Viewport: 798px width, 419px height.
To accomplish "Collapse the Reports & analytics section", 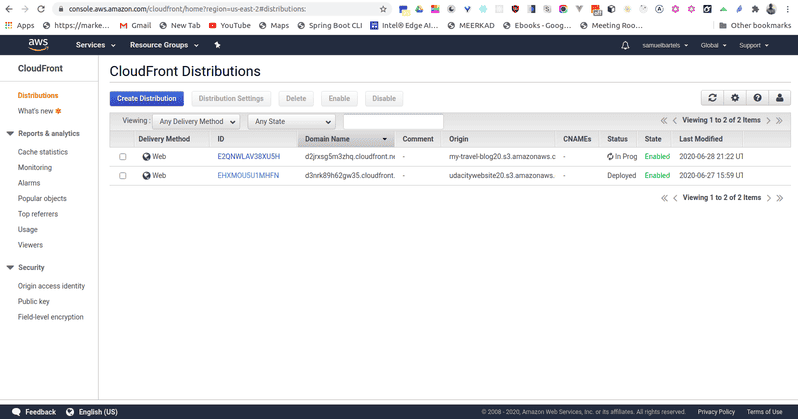I will click(x=10, y=133).
